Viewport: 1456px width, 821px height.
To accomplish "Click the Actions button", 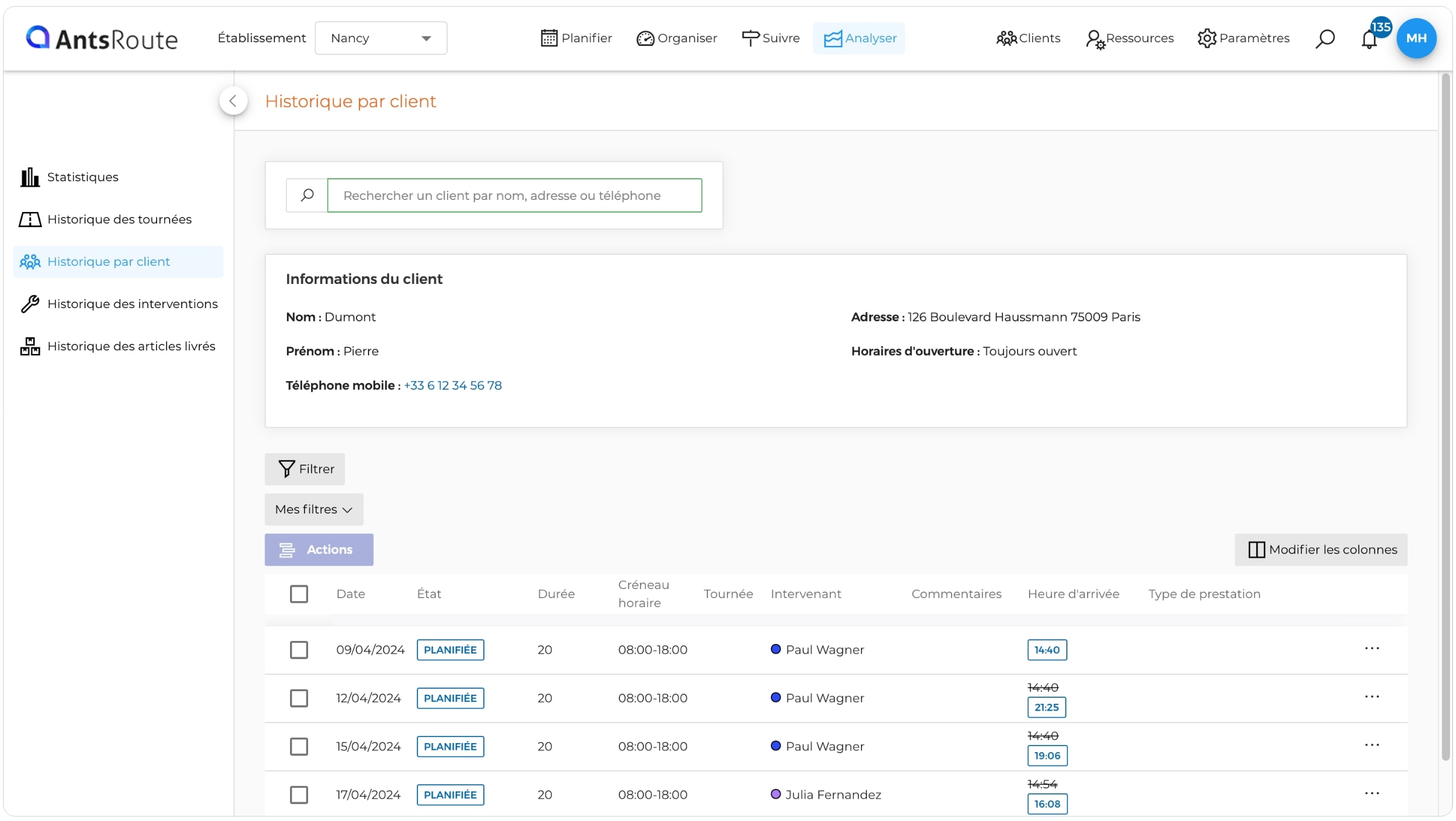I will pos(319,550).
